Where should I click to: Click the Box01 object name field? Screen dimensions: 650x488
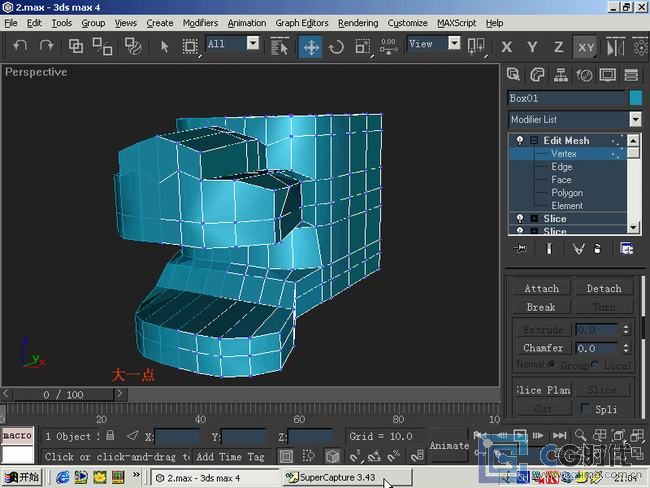coord(567,98)
